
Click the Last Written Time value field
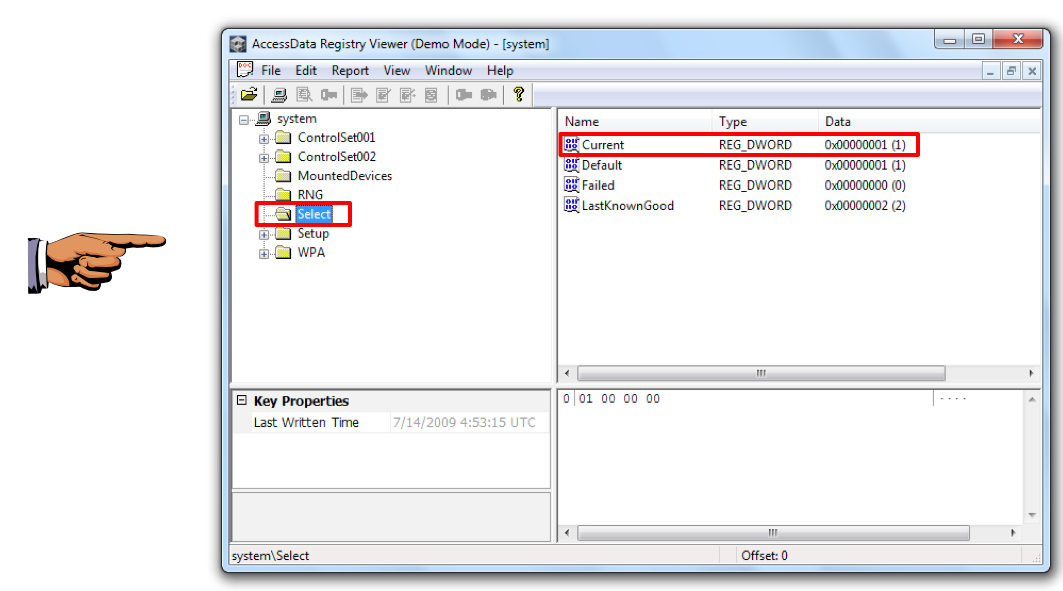tap(468, 423)
